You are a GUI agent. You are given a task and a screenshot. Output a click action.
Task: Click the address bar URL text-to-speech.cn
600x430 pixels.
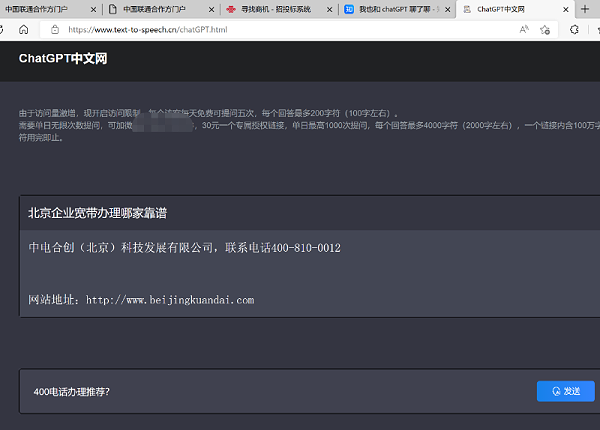(x=148, y=29)
